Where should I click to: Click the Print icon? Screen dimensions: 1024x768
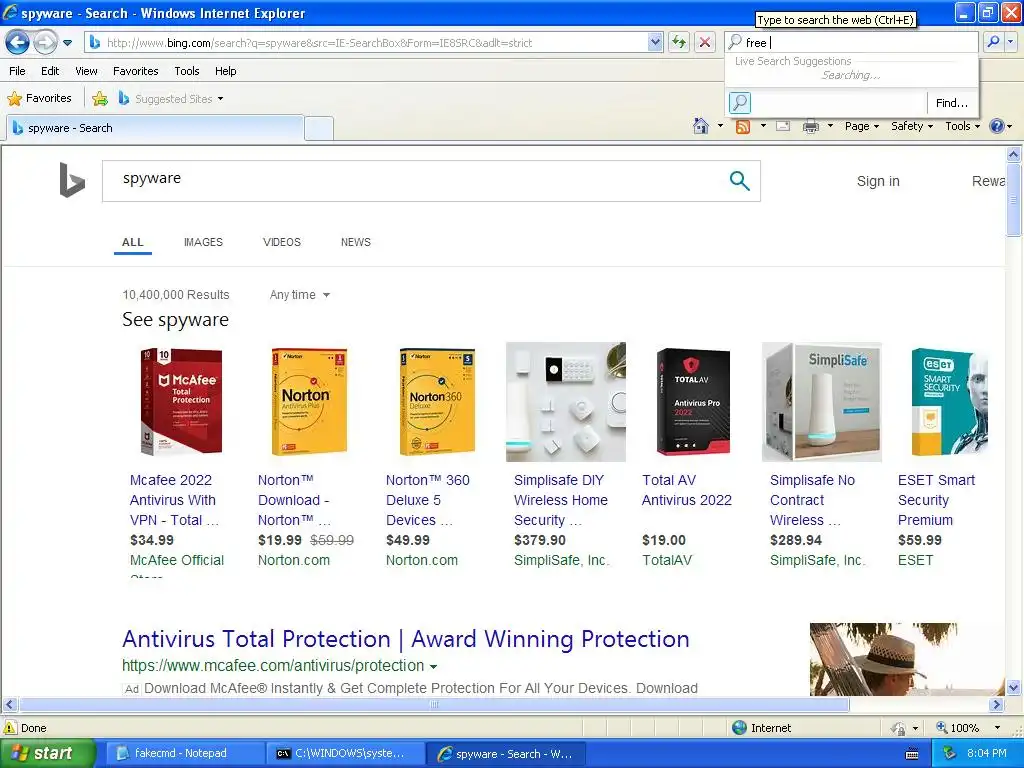(810, 126)
